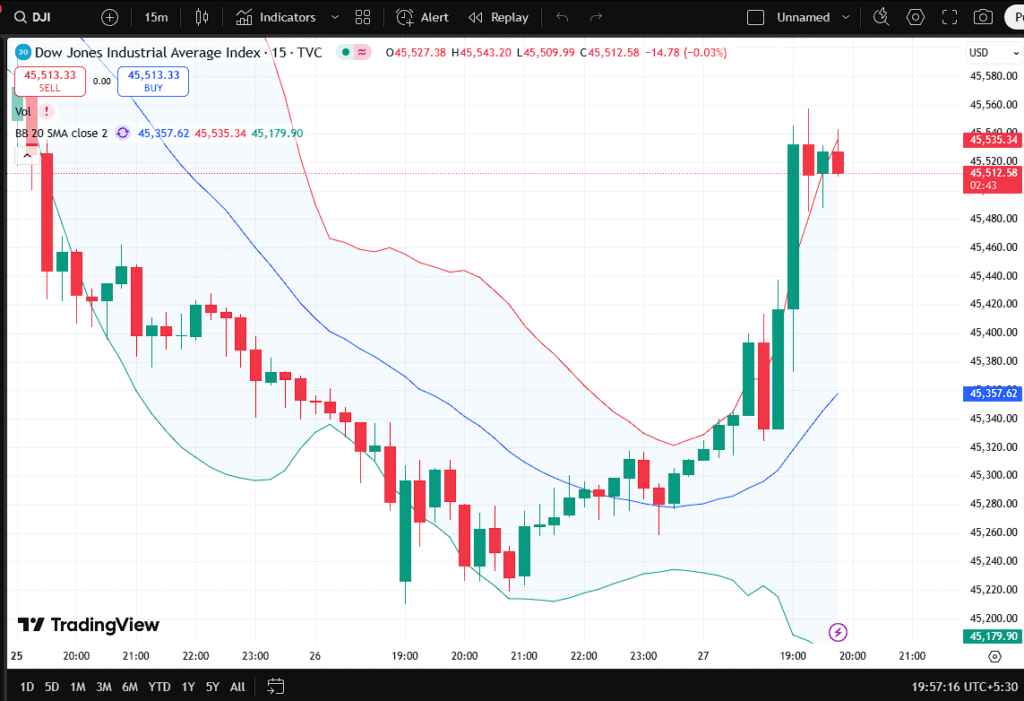The height and width of the screenshot is (701, 1024).
Task: Change the 15m chart interval
Action: pos(156,18)
